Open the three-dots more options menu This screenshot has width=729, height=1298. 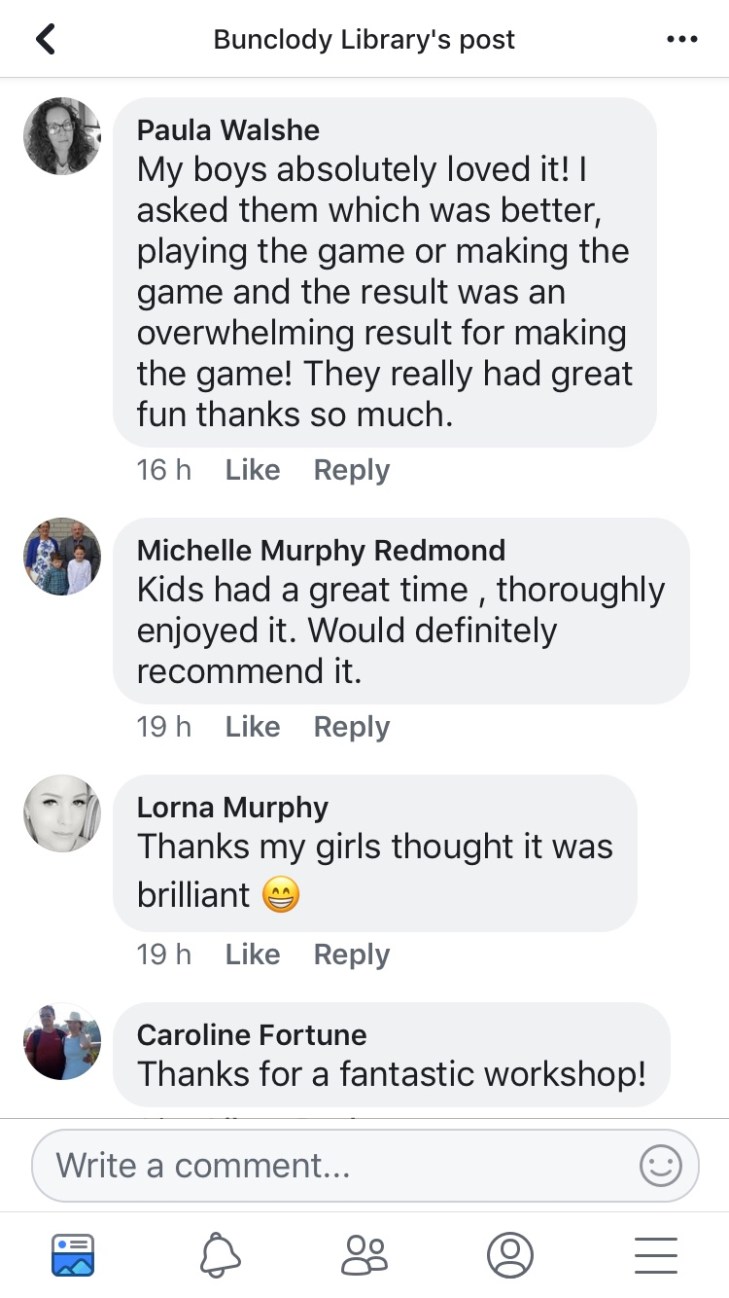point(681,39)
